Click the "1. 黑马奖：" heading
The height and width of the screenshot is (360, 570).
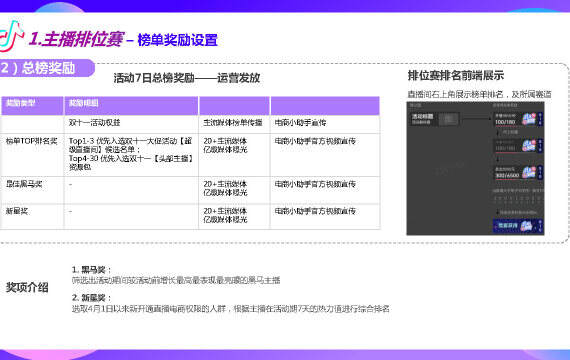92,269
